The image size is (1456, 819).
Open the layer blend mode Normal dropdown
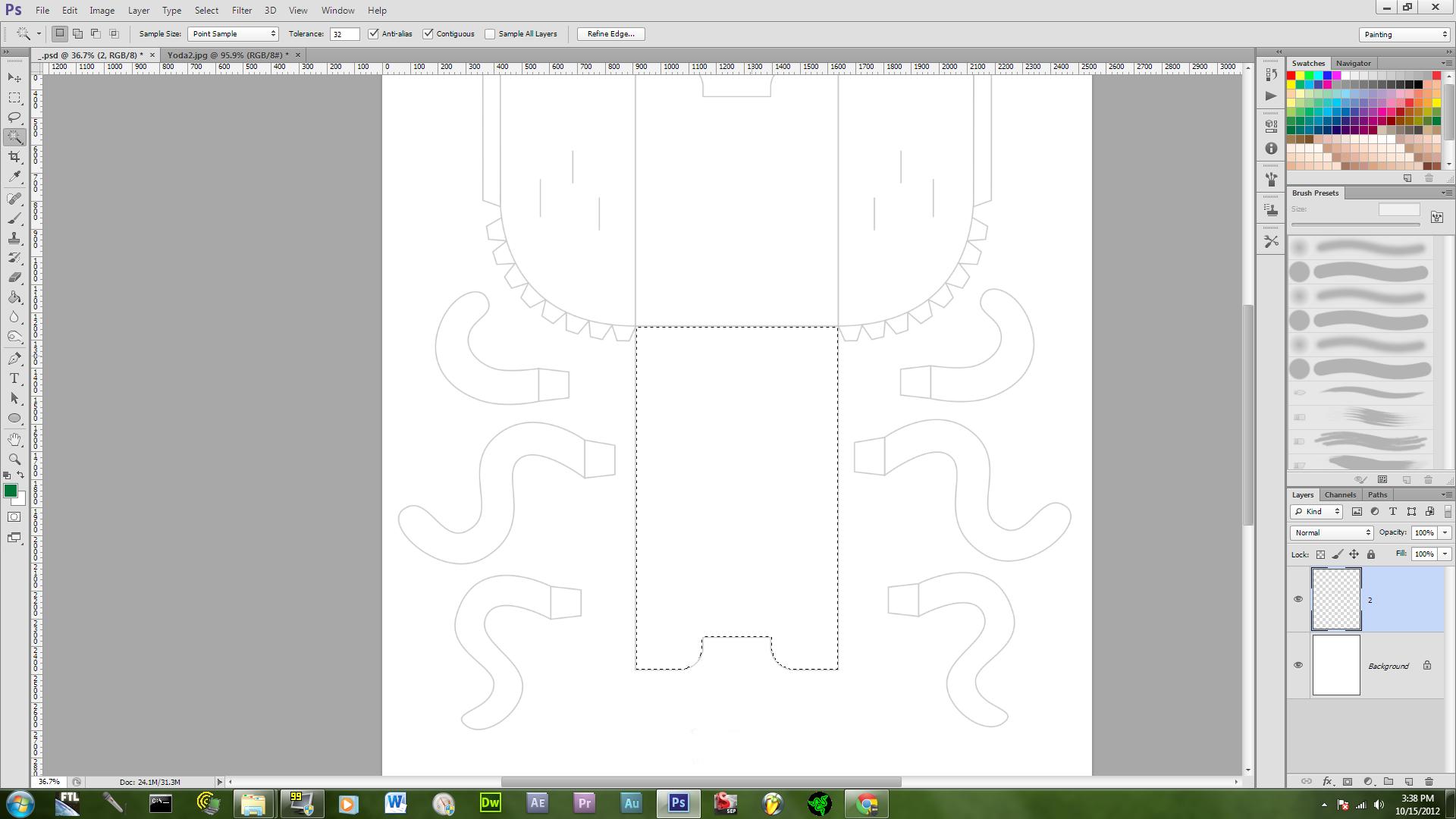[x=1332, y=532]
